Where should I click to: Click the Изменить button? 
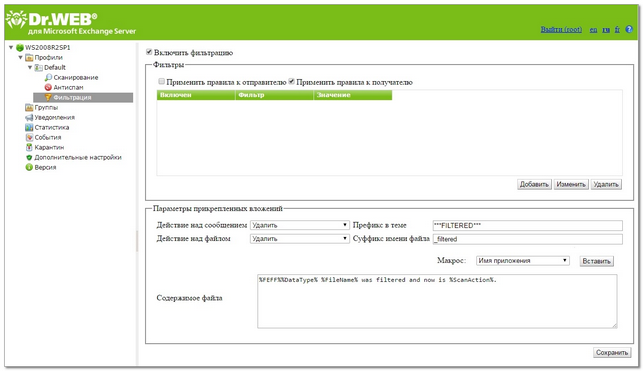571,184
